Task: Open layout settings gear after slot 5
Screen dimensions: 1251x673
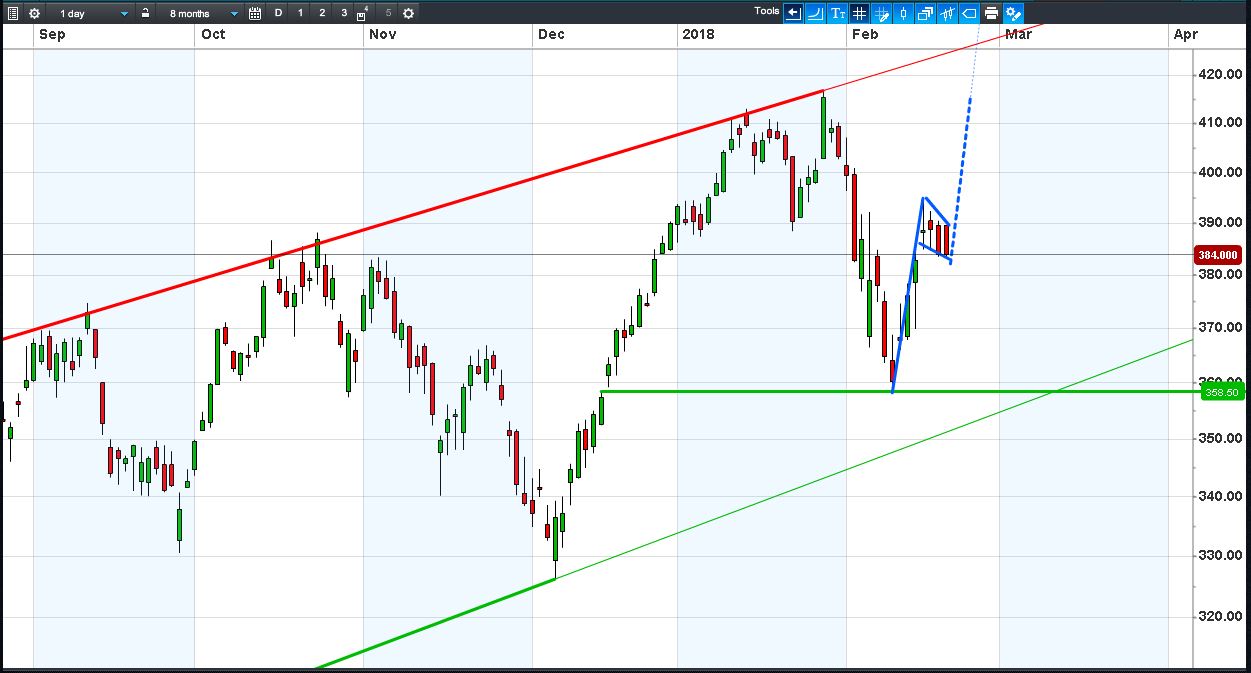Action: coord(408,13)
